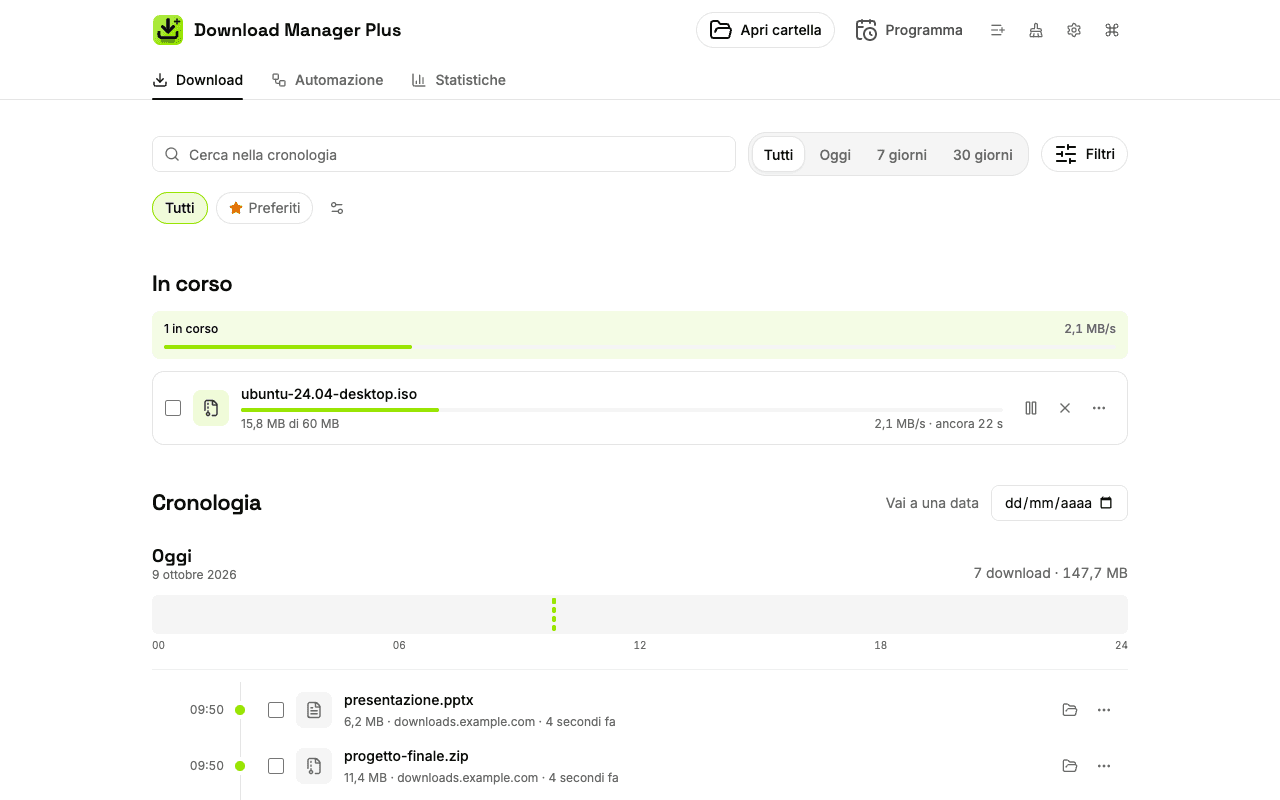
Task: Select the Tutti time range
Action: click(778, 155)
